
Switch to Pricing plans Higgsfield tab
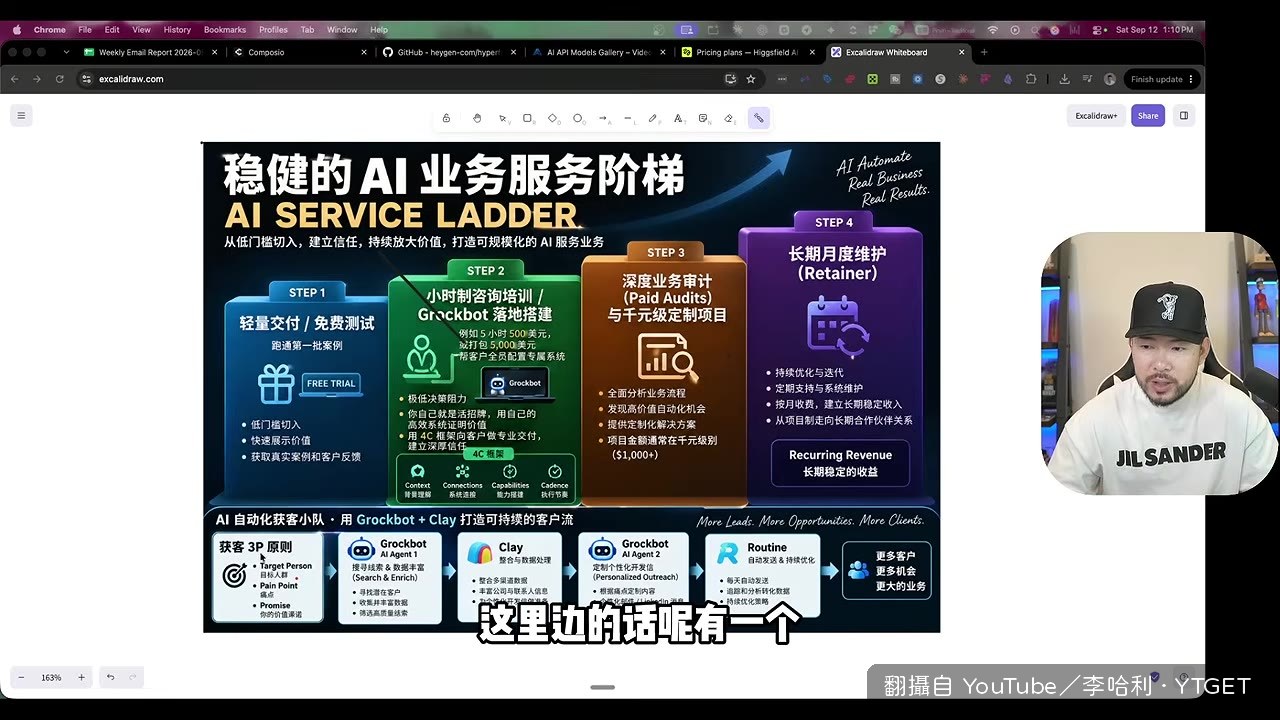748,52
